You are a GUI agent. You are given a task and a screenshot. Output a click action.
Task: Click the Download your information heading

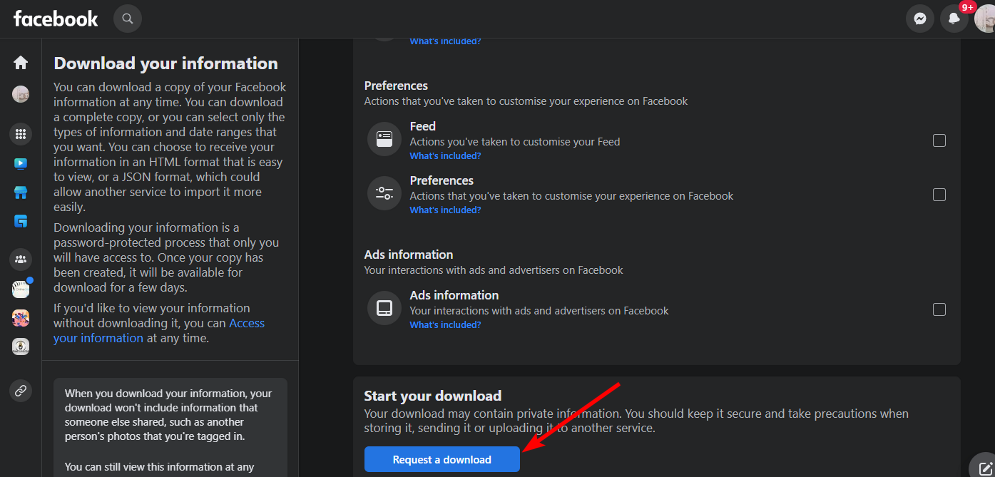click(166, 63)
